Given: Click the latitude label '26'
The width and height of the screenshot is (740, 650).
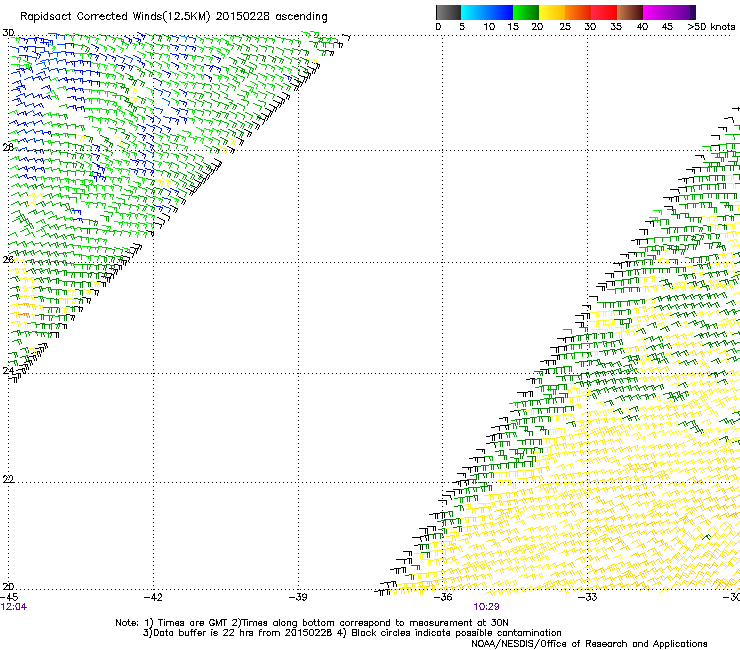Looking at the screenshot, I should point(8,259).
